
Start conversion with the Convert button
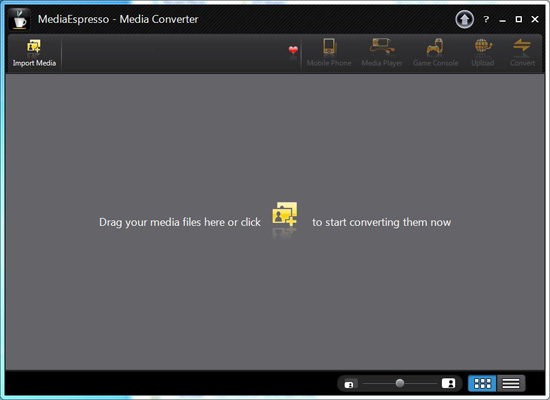pyautogui.click(x=522, y=53)
